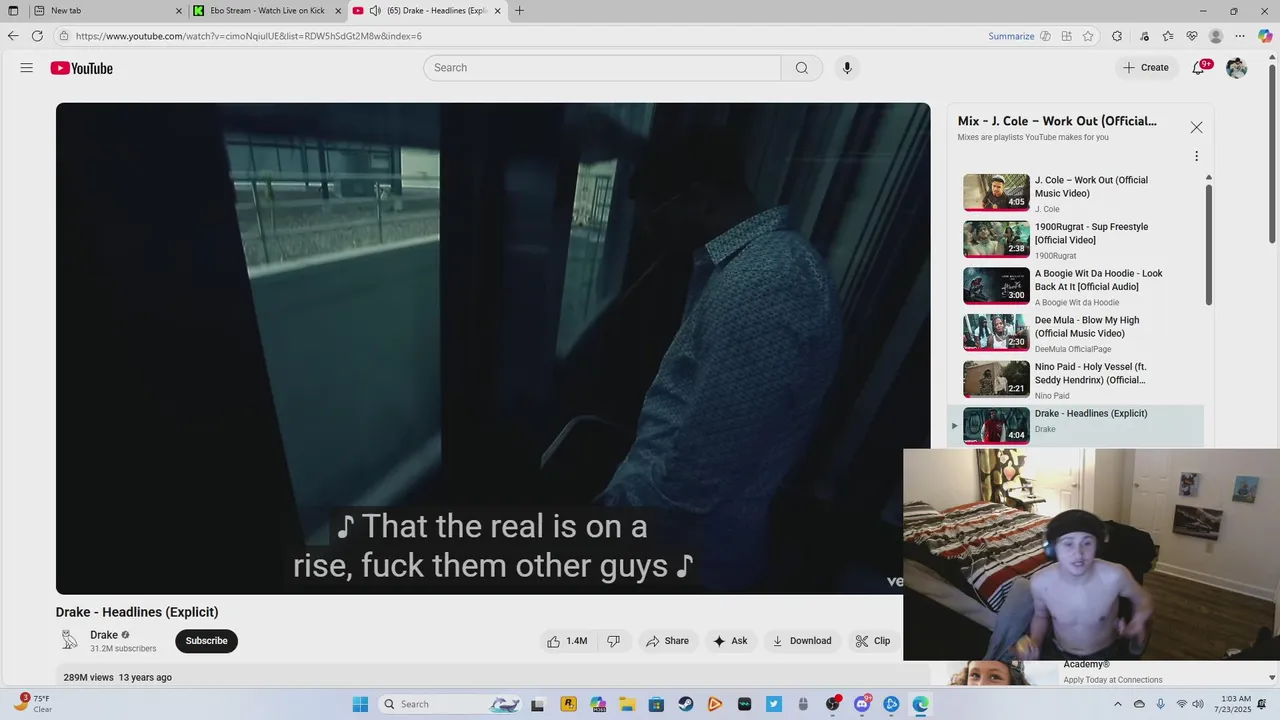Open Steam from the taskbar

[686, 704]
